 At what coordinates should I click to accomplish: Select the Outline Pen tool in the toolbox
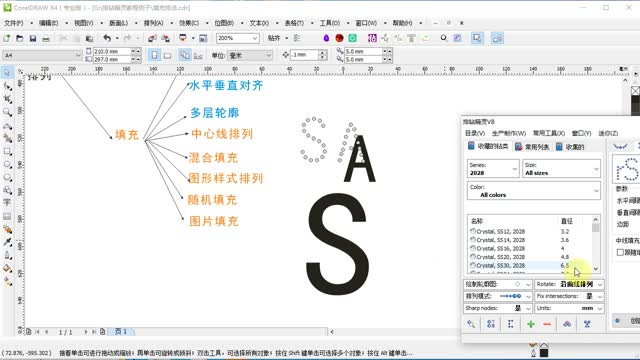[x=7, y=255]
